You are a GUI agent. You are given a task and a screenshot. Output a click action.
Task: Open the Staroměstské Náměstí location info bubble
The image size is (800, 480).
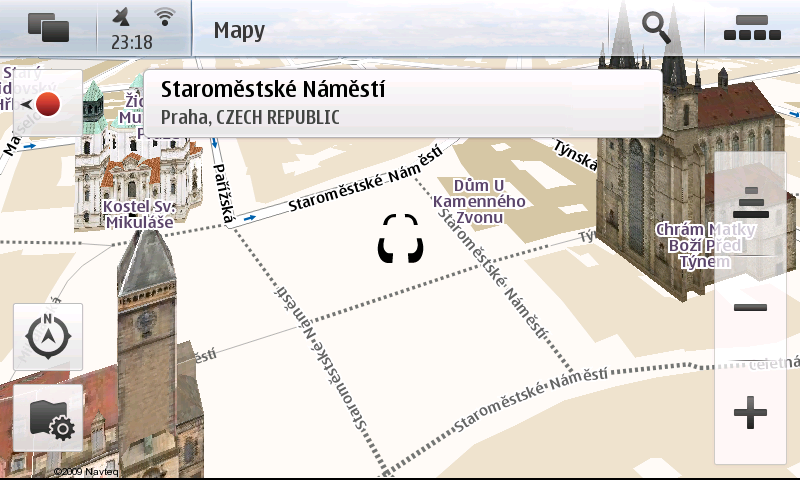click(x=402, y=103)
